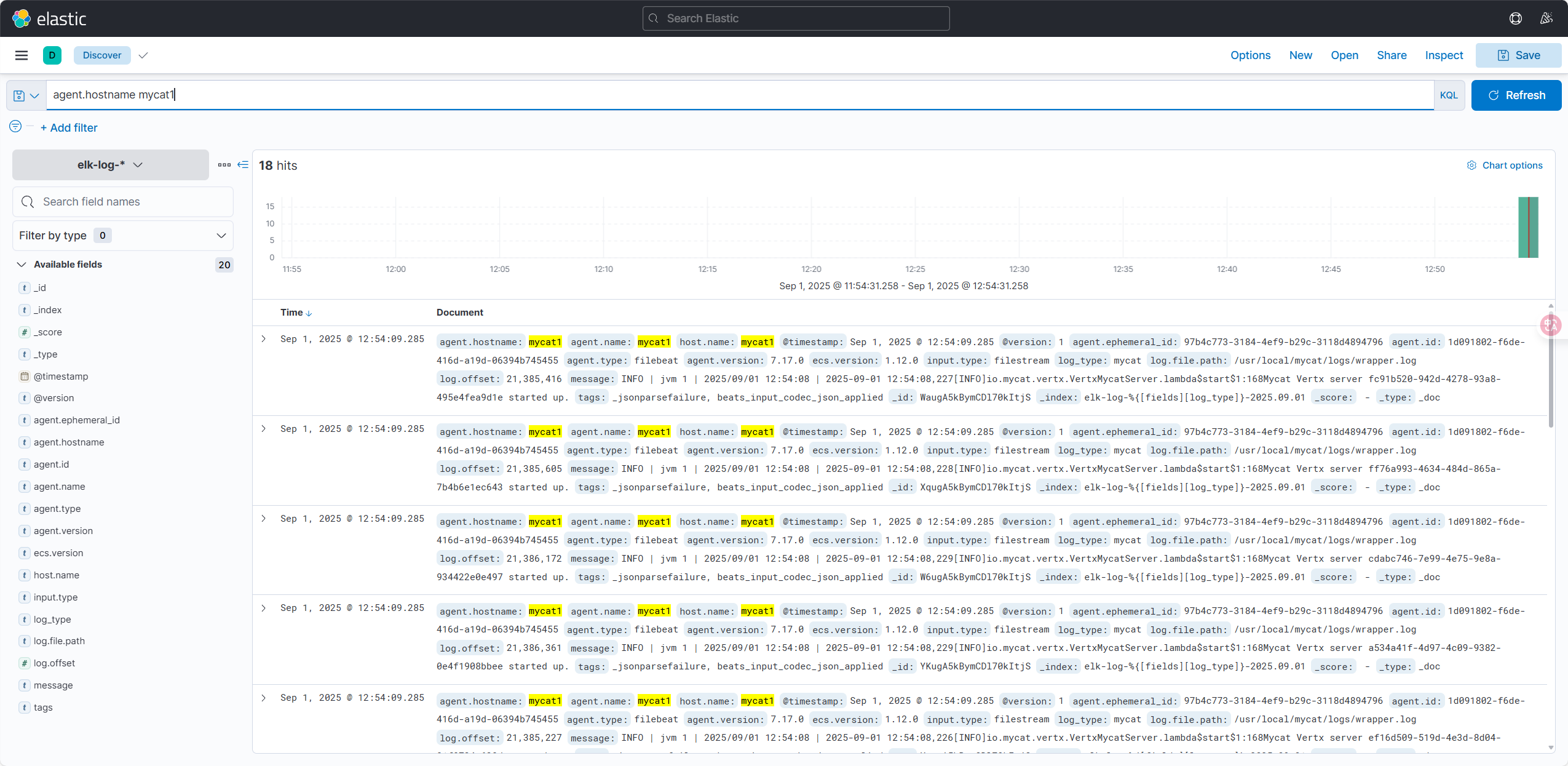Click the agent.type field type icon
Image resolution: width=1568 pixels, height=766 pixels.
(25, 509)
